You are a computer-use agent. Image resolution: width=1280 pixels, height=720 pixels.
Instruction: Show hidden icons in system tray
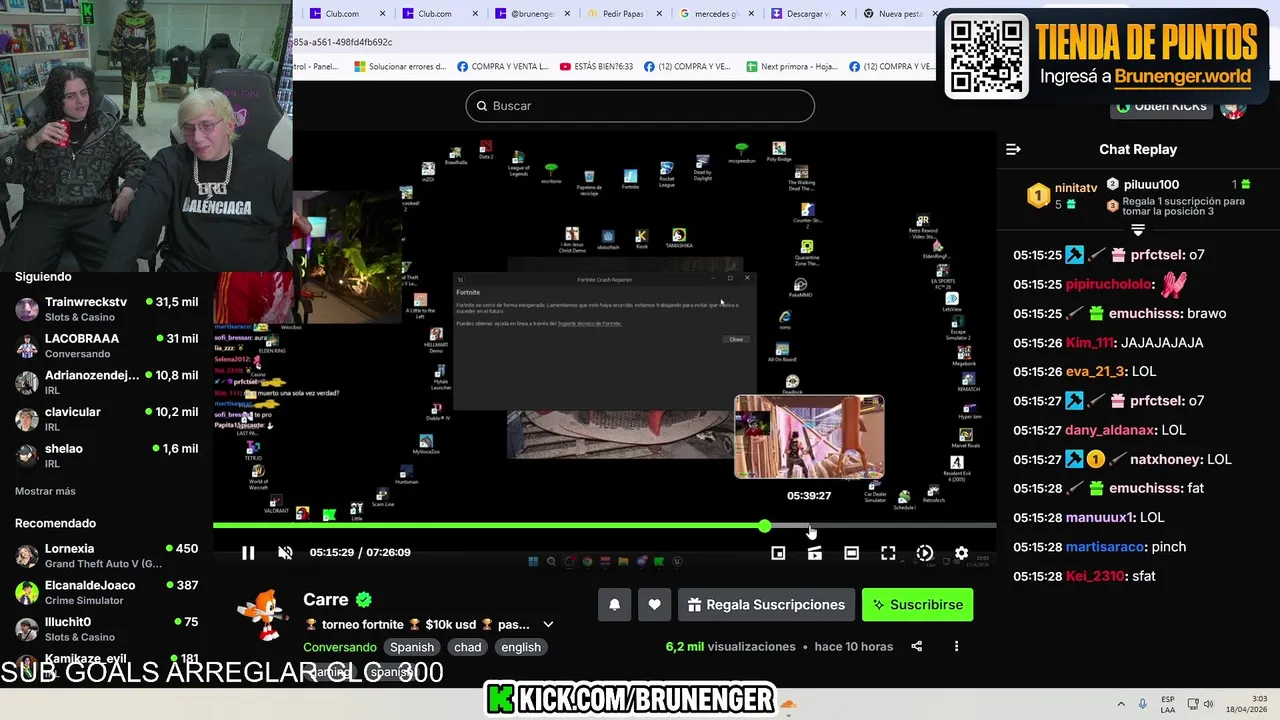(1122, 704)
